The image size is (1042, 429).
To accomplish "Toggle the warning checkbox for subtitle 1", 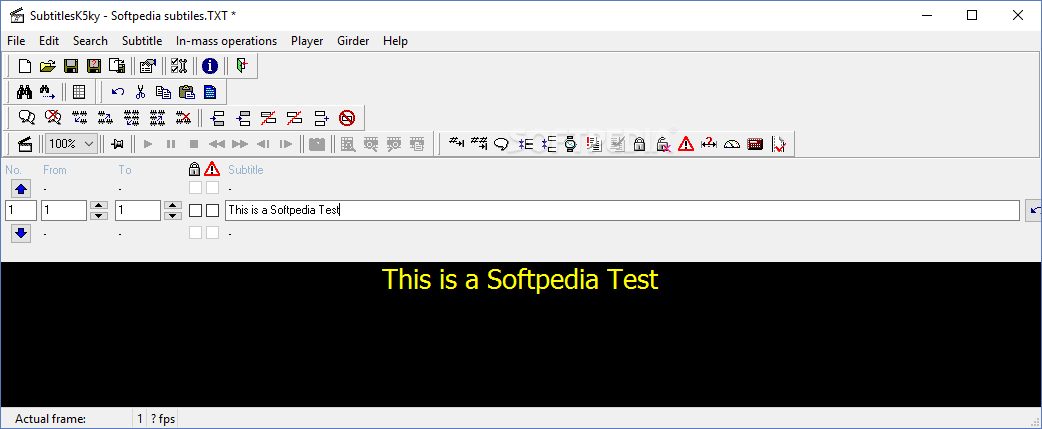I will [x=212, y=211].
